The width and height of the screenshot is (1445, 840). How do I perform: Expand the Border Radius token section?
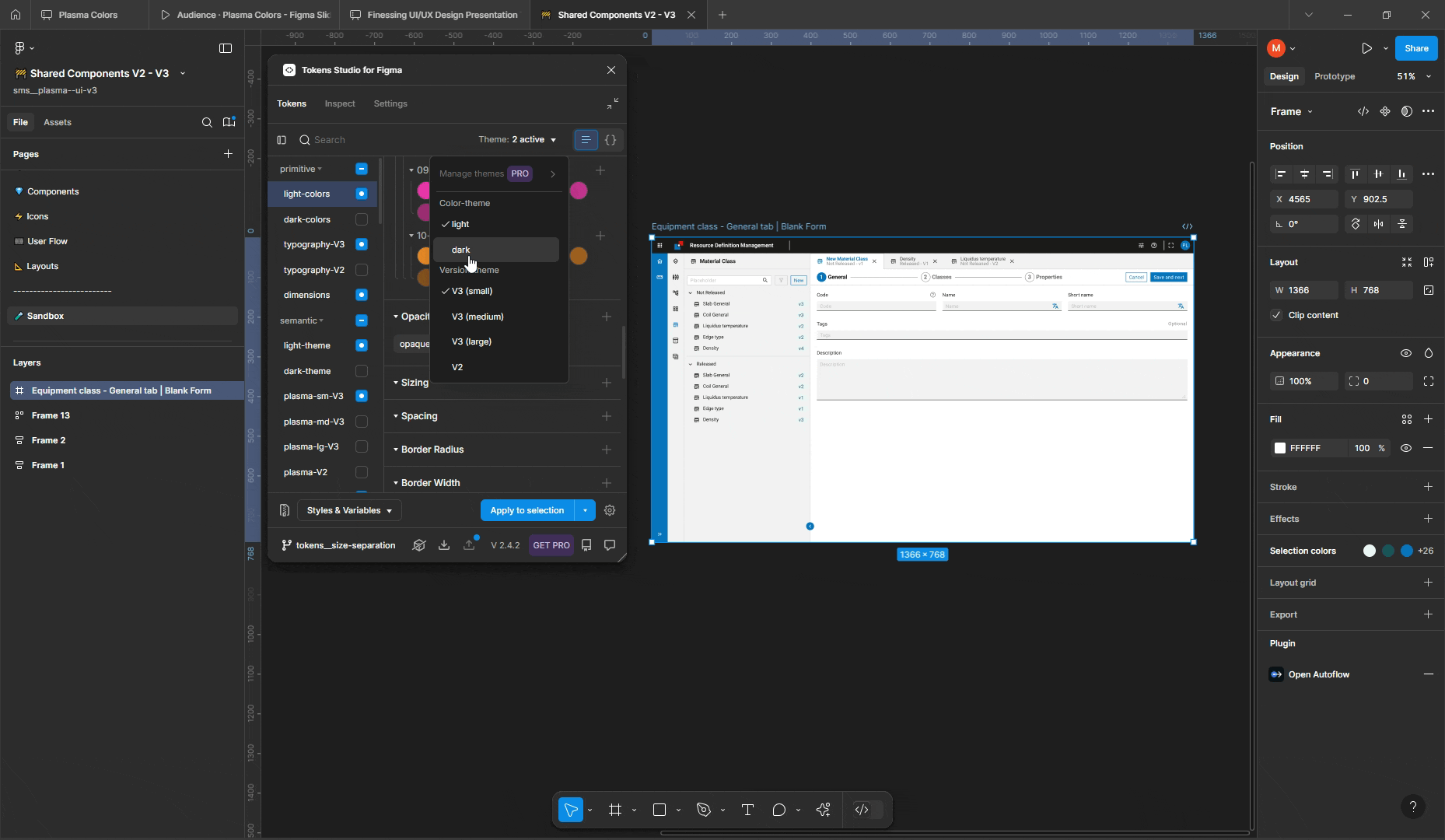[432, 450]
